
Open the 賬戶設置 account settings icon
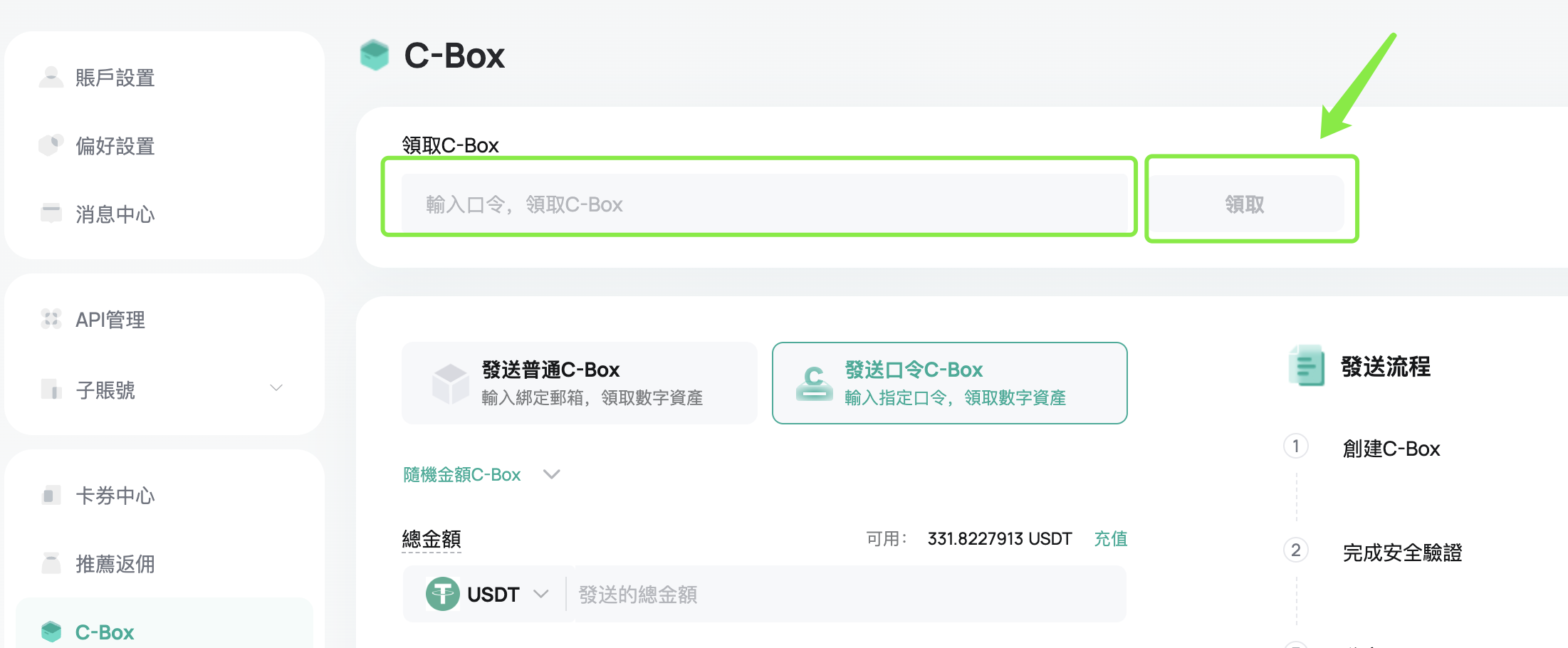point(51,77)
